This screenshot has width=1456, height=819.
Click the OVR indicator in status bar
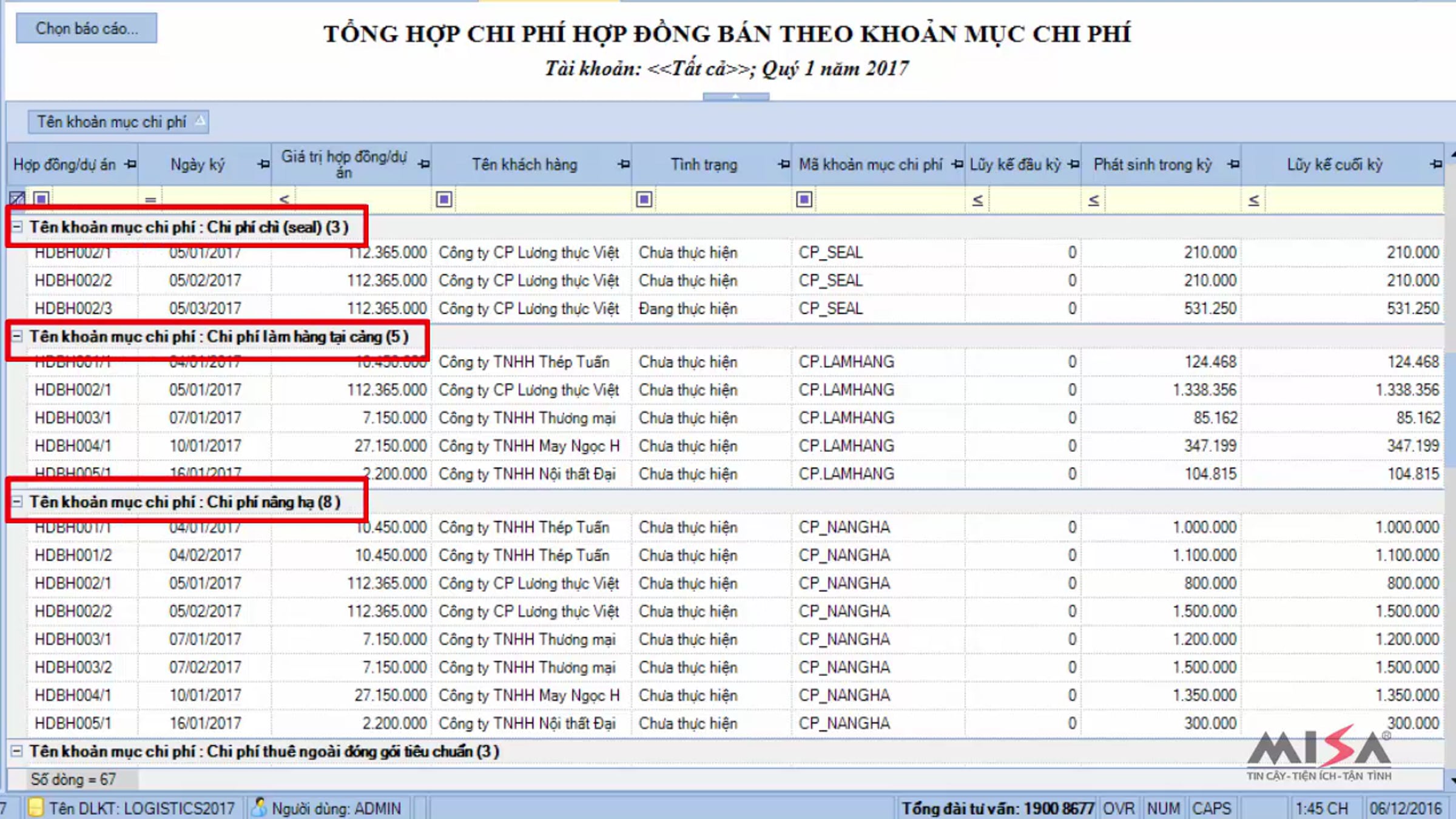click(x=1118, y=809)
